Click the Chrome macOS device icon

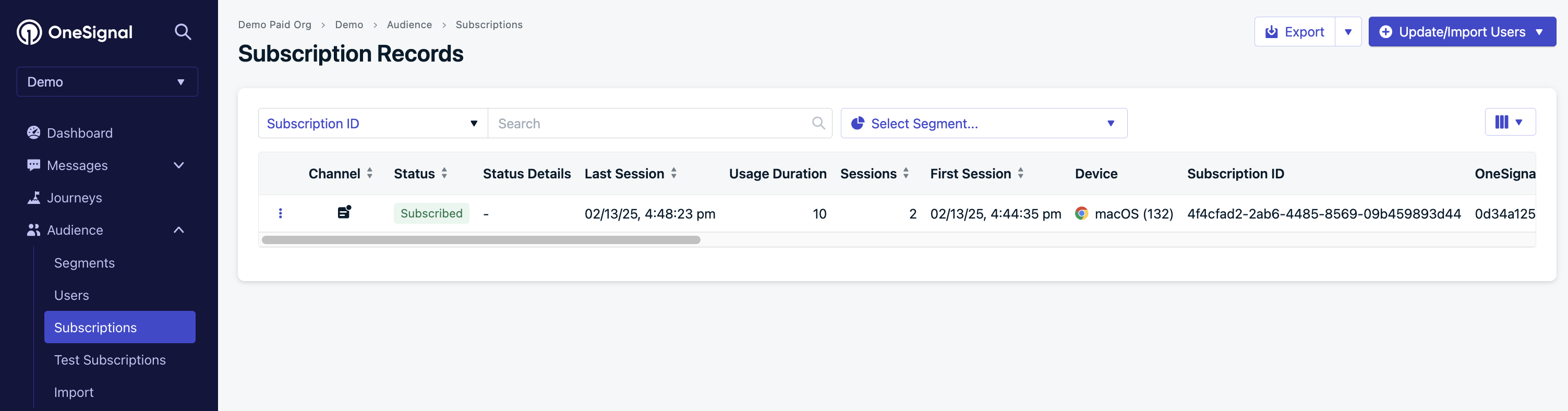1081,213
